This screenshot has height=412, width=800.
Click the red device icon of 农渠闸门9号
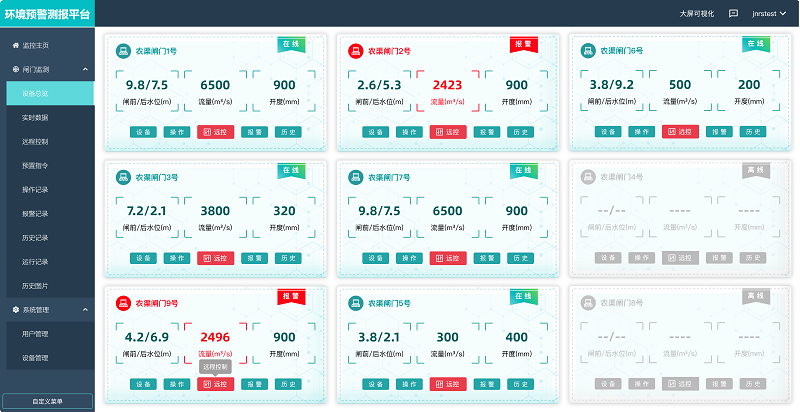point(123,303)
